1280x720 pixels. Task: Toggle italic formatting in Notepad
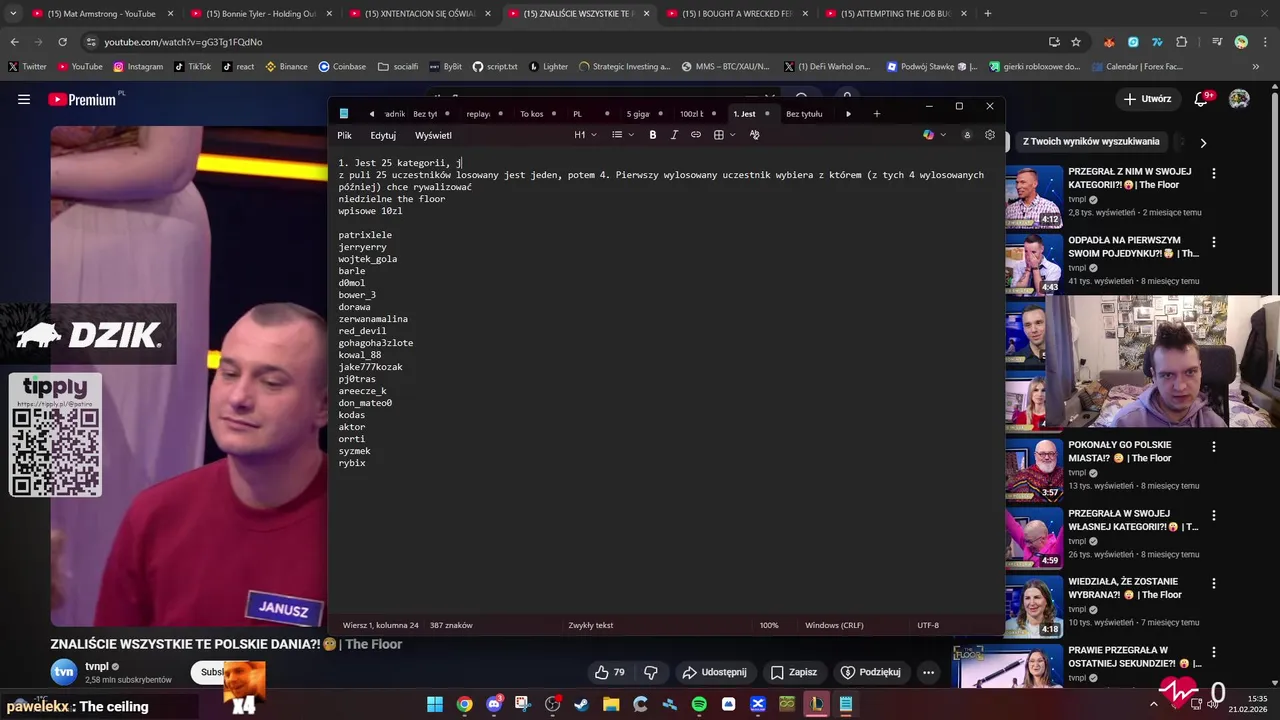click(674, 135)
